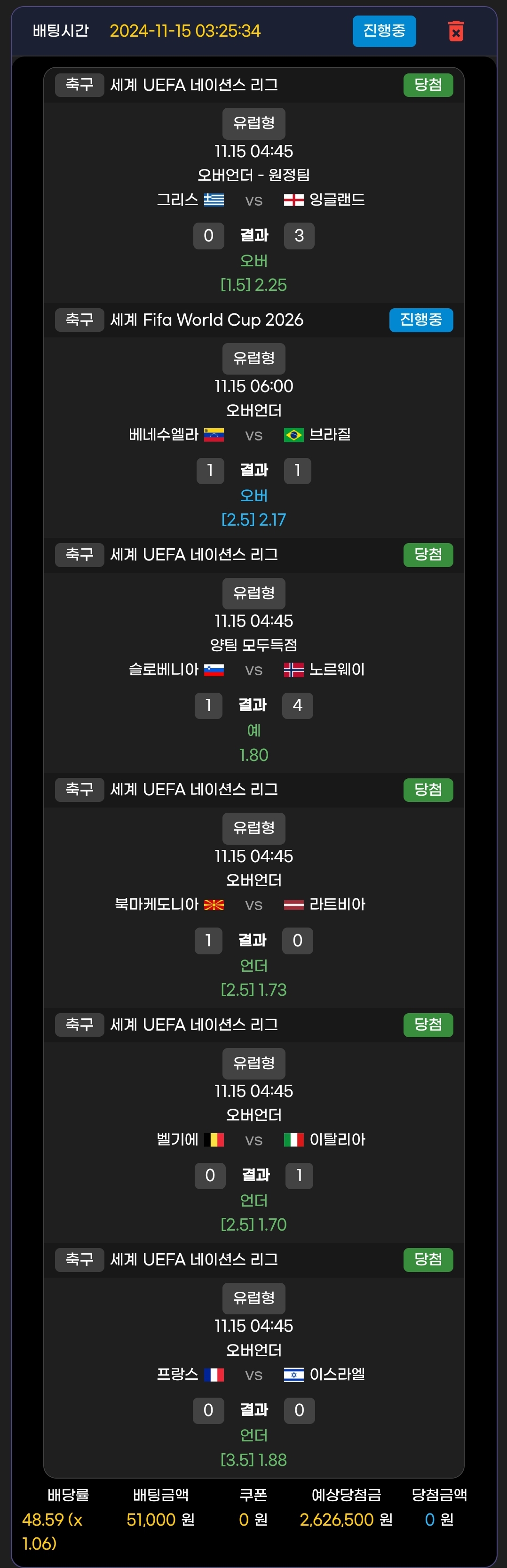Click the England flag icon
507x1568 pixels.
click(293, 200)
